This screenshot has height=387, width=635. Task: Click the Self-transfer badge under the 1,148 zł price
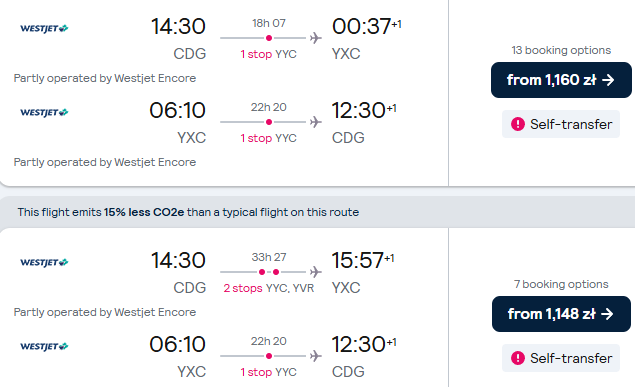coord(561,358)
